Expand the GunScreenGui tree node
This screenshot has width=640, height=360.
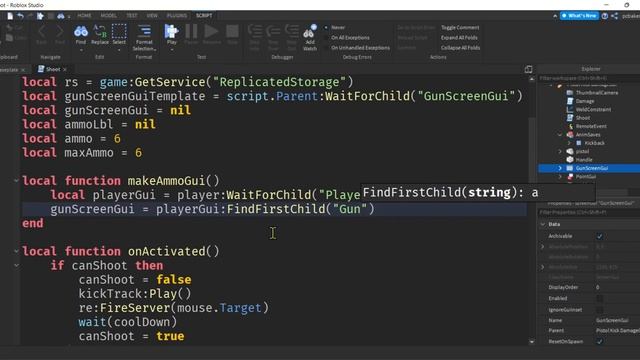click(560, 168)
